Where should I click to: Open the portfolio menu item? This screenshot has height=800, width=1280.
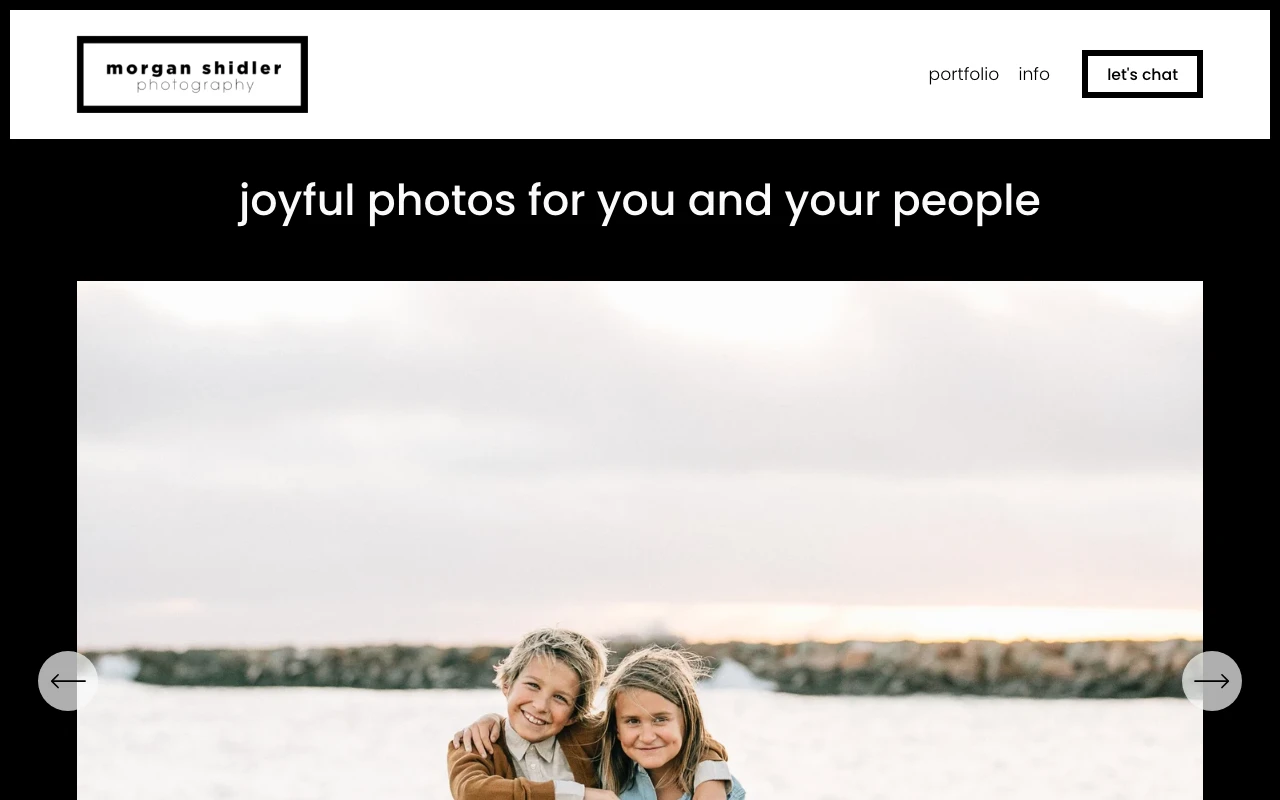pyautogui.click(x=963, y=74)
